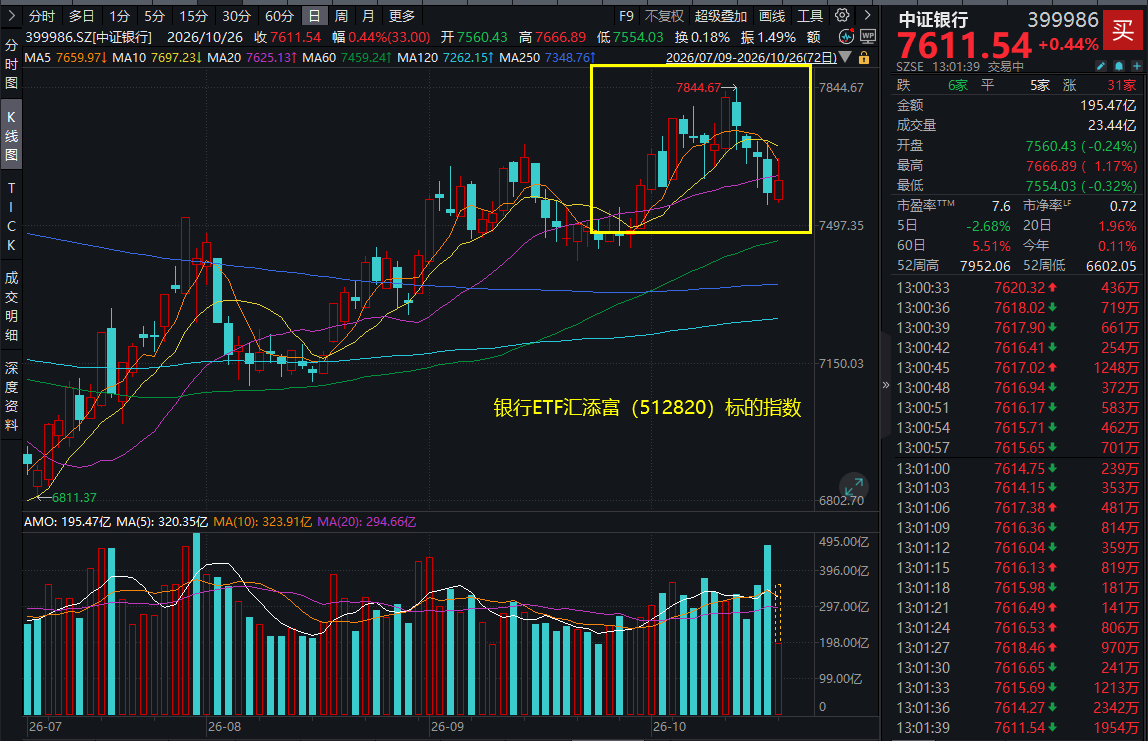
Task: Toggle the orange date range lock
Action: 864,58
